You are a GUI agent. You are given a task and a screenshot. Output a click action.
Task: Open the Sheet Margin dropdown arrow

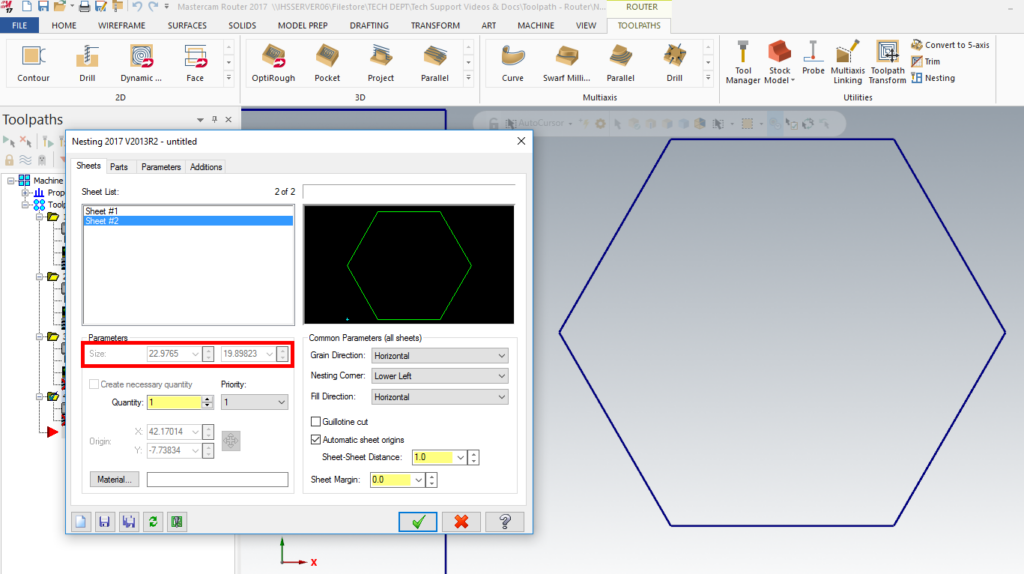tap(418, 480)
